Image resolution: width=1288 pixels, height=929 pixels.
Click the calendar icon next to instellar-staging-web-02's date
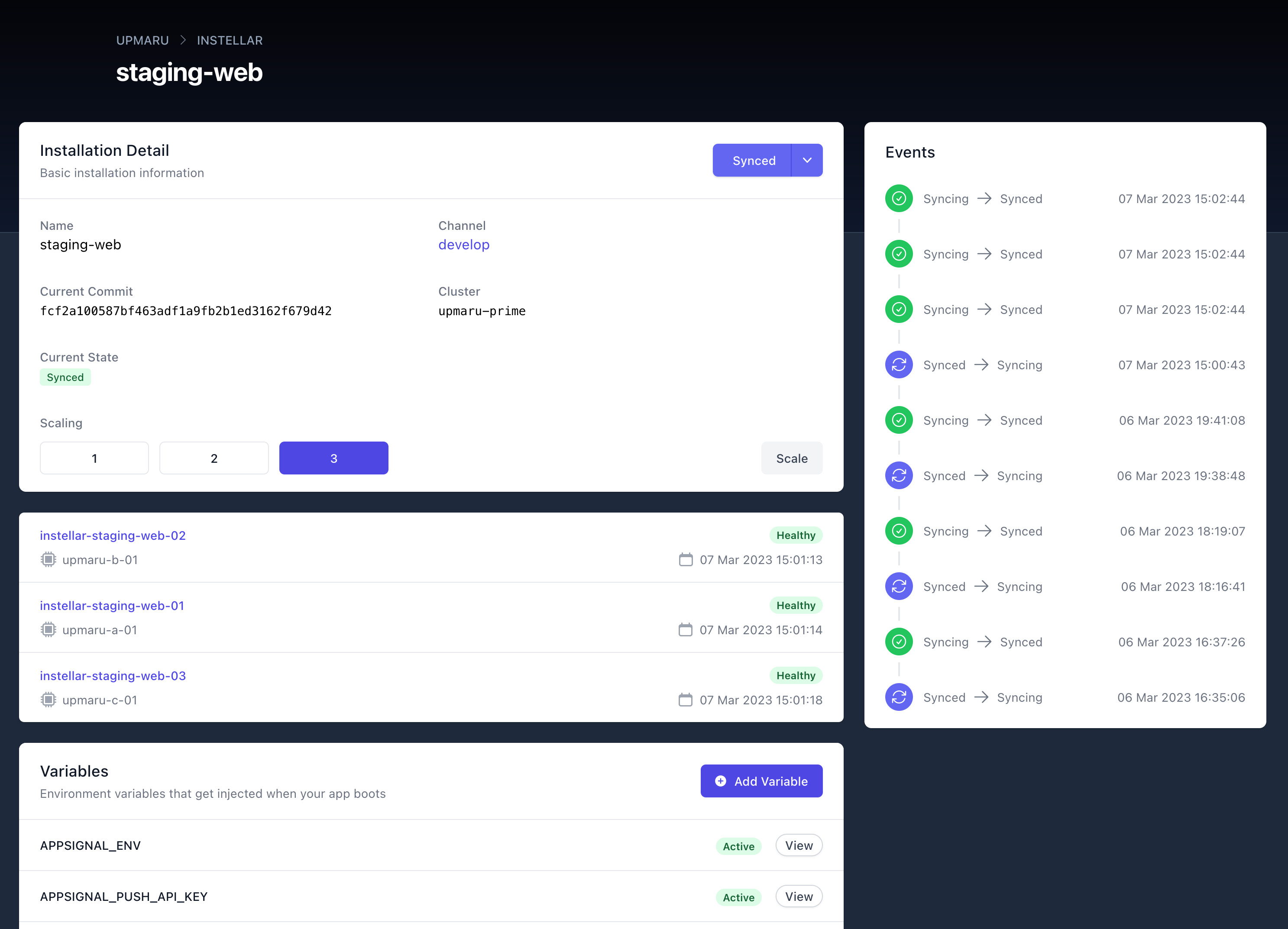686,560
